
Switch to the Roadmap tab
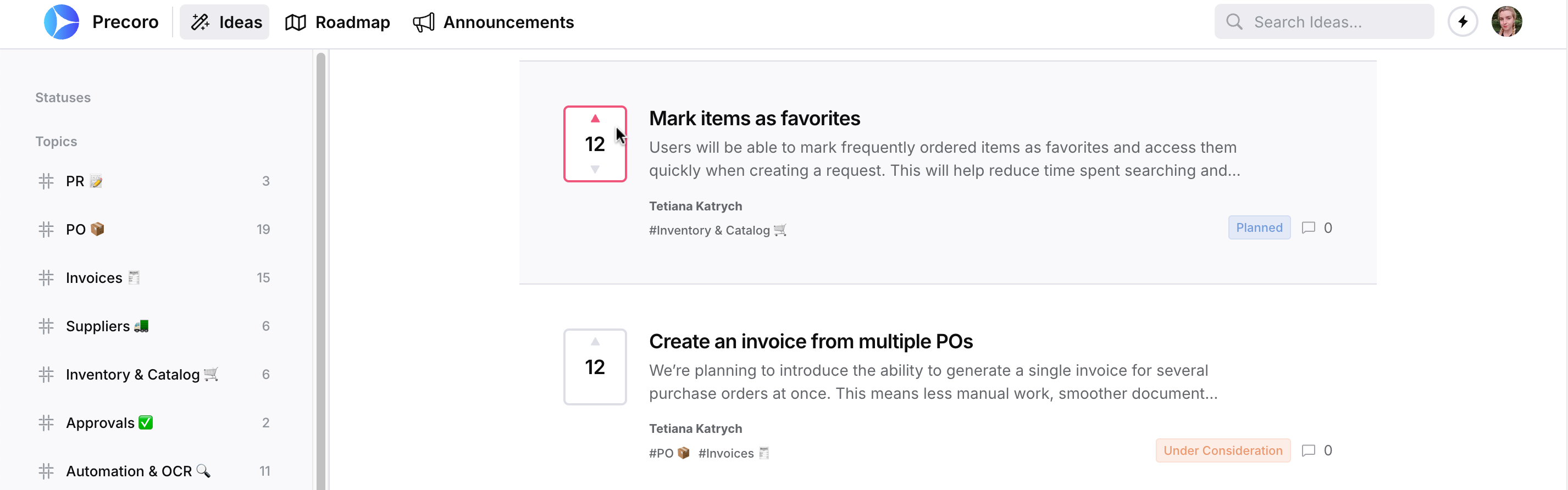[x=338, y=22]
